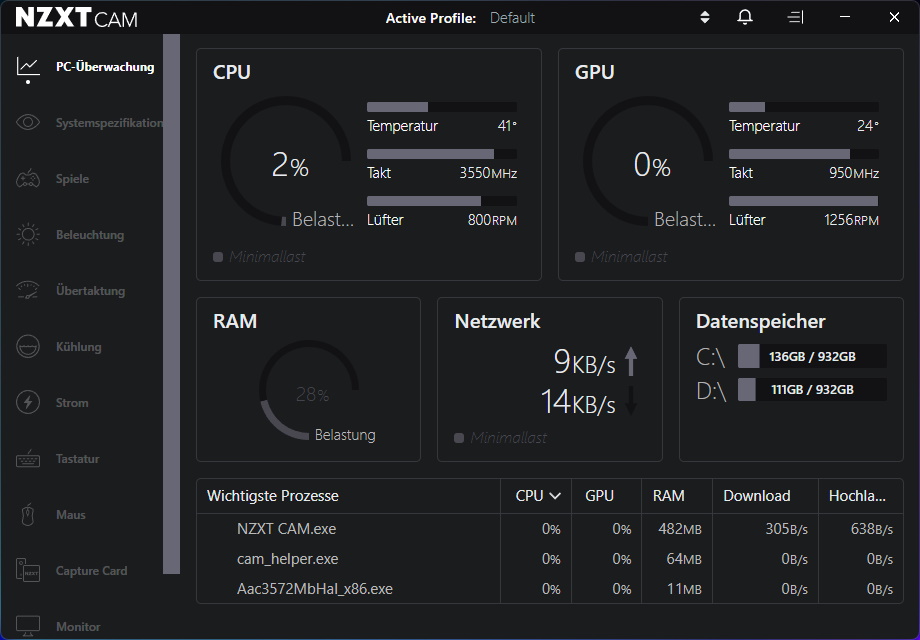Click the 1256RPM GPU fan value
Viewport: 920px width, 640px height.
click(x=851, y=220)
